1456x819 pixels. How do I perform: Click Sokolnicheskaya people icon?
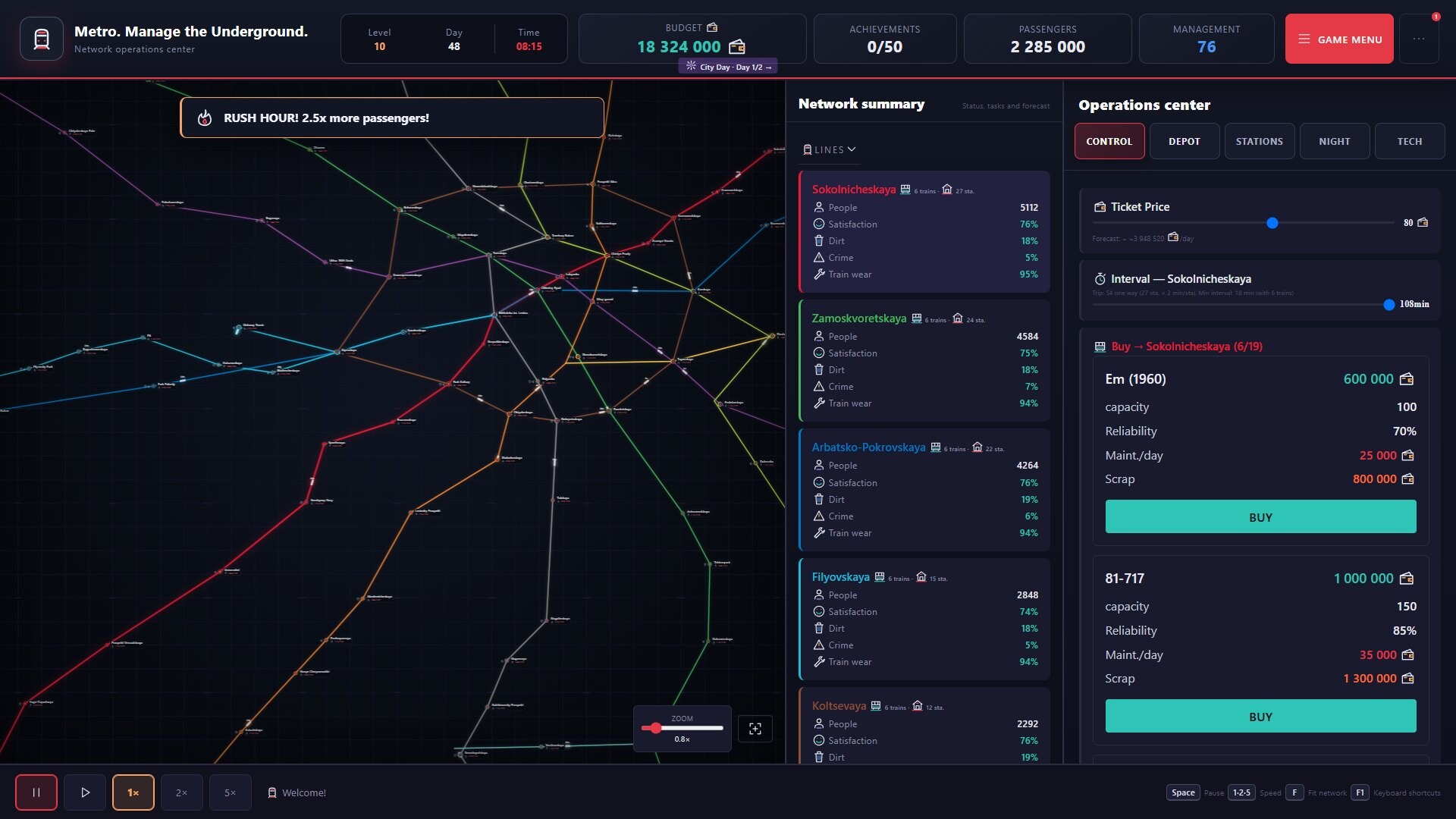pyautogui.click(x=819, y=208)
